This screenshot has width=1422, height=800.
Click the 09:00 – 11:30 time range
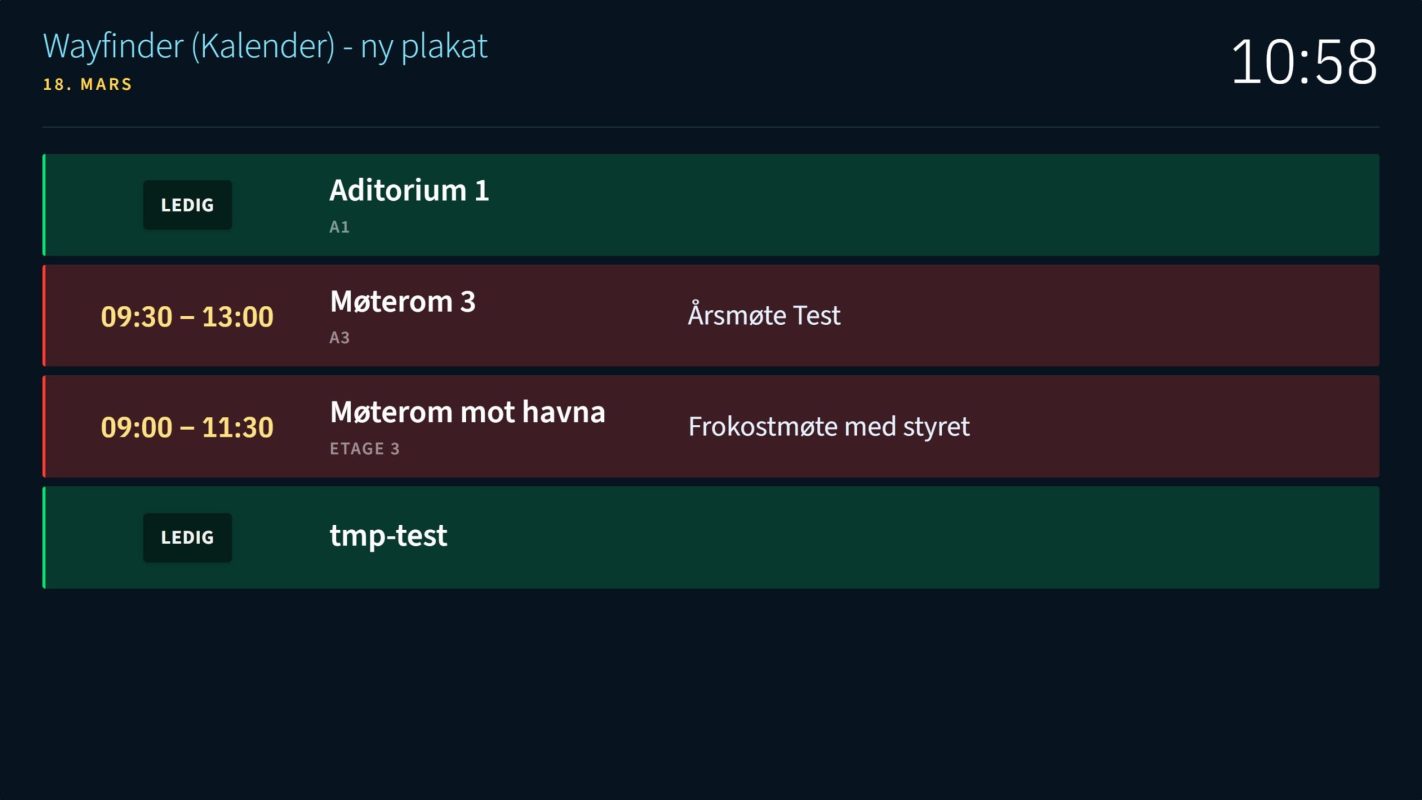(187, 428)
